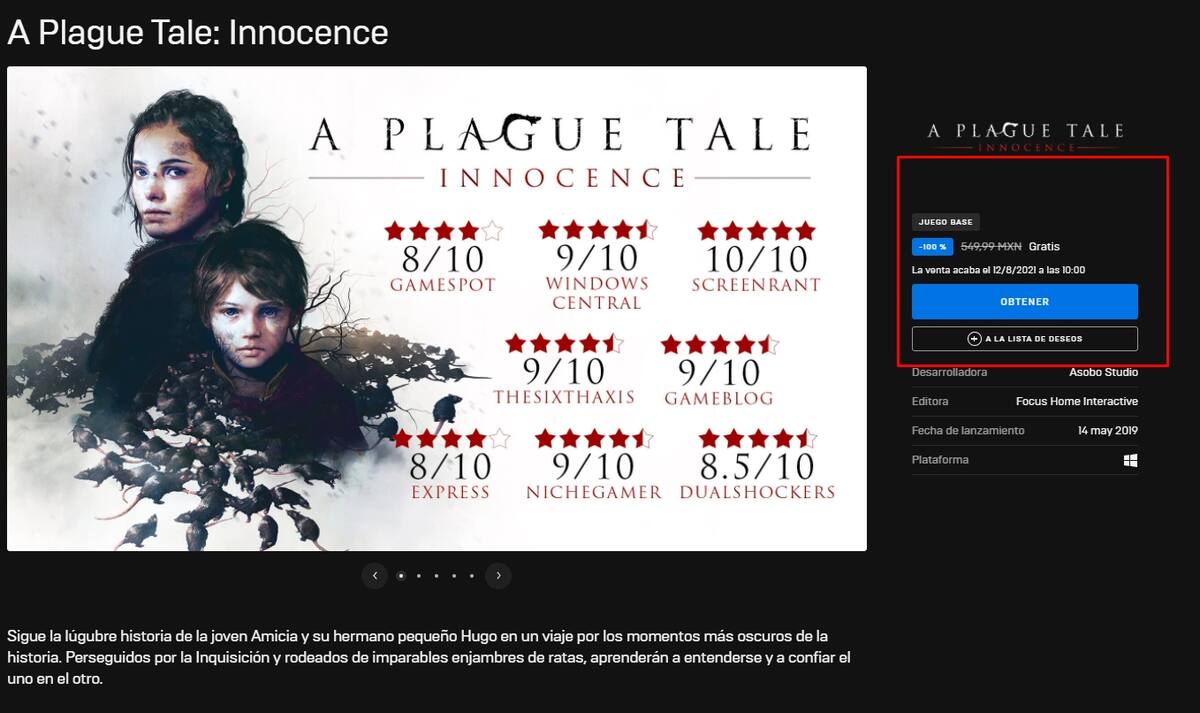Image resolution: width=1200 pixels, height=713 pixels.
Task: Click the JUEGO BASE label tag
Action: click(x=946, y=222)
